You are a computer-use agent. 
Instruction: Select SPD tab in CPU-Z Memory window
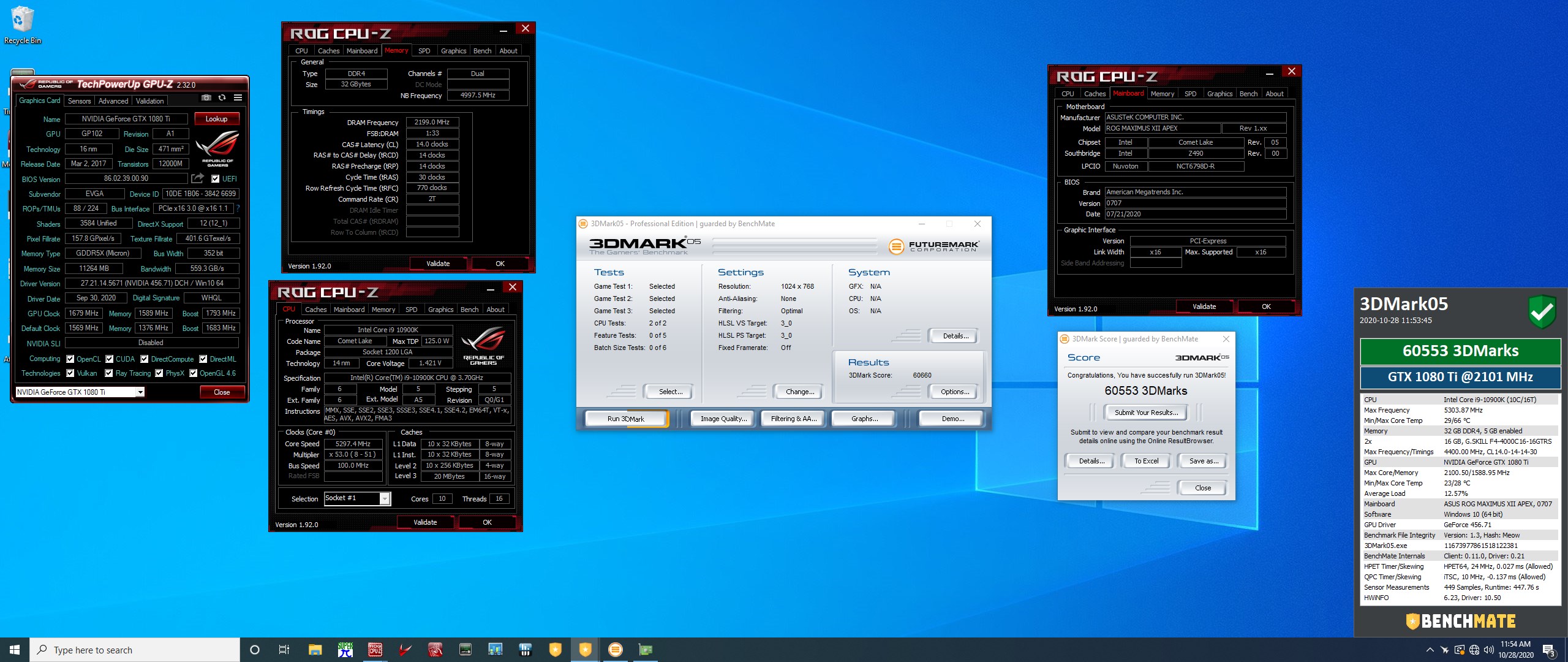424,51
